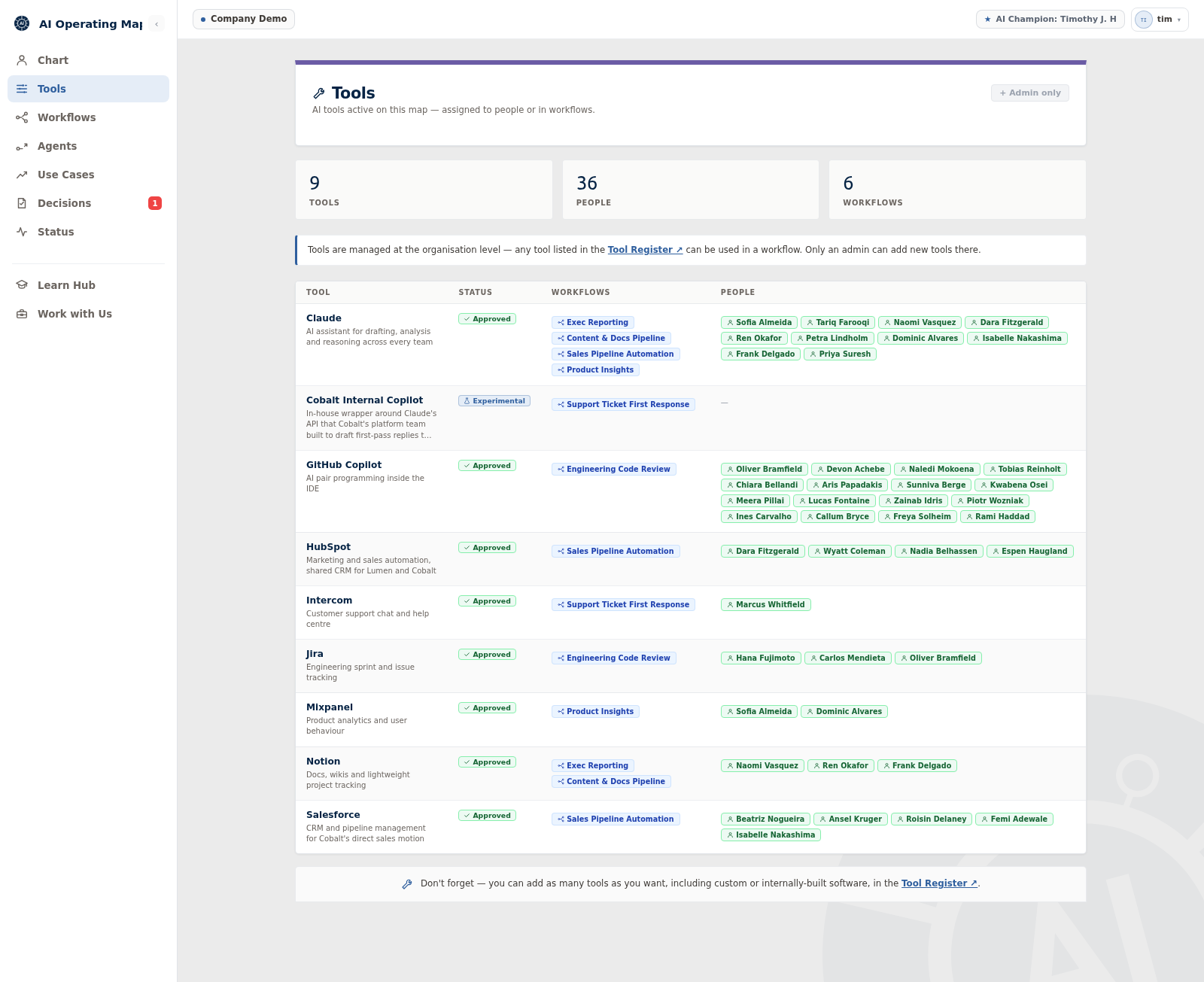
Task: Click the Espen Haugland person chip
Action: click(1030, 551)
